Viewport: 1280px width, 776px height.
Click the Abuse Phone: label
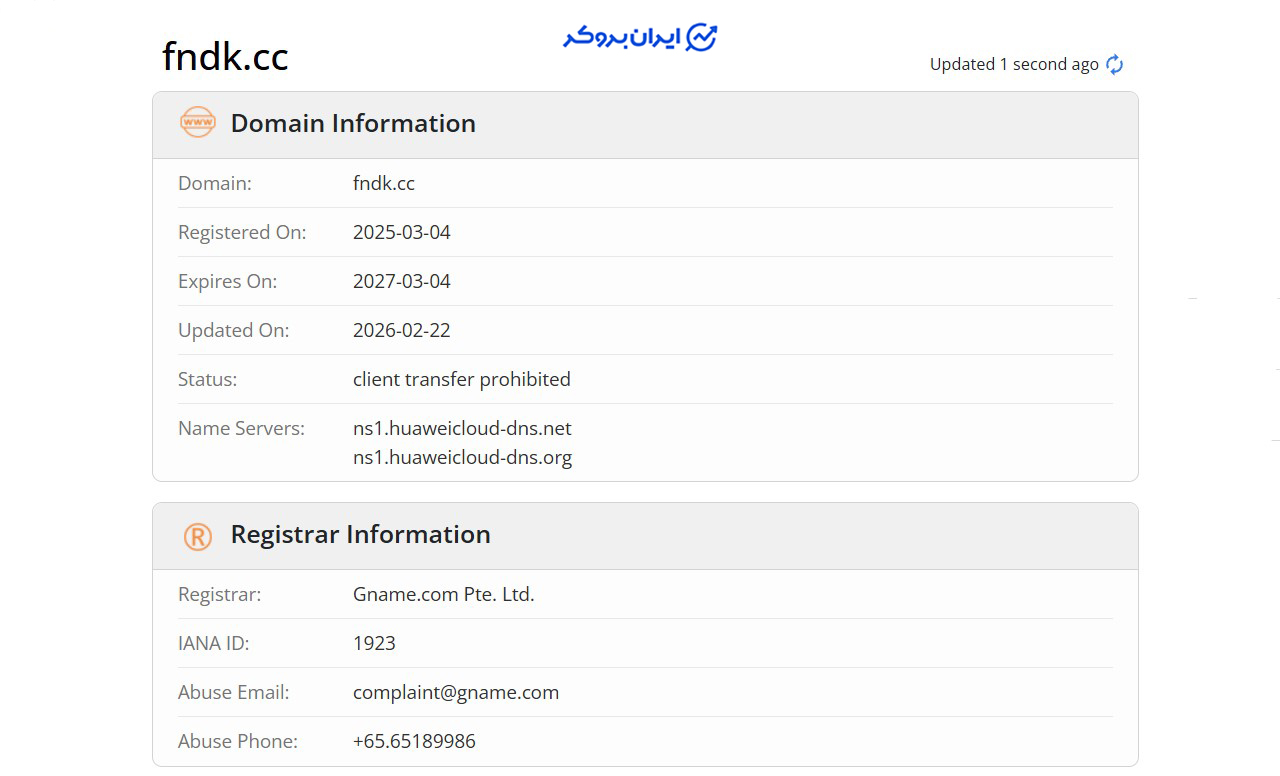click(238, 741)
